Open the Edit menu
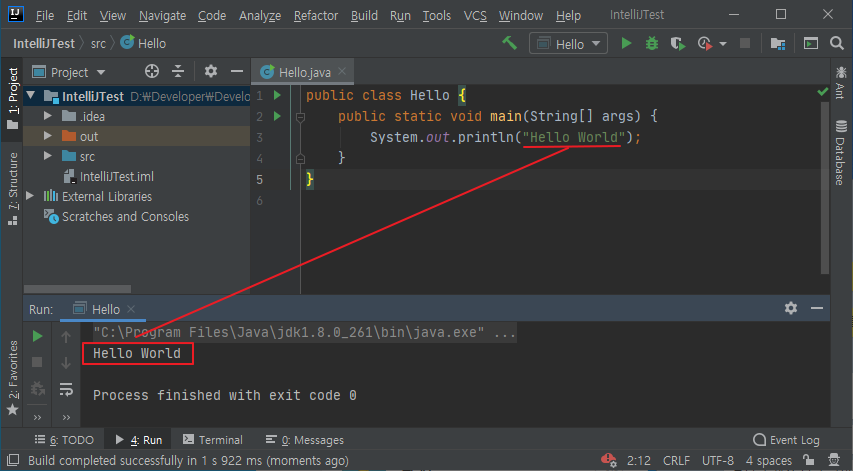Viewport: 853px width, 471px height. point(77,16)
